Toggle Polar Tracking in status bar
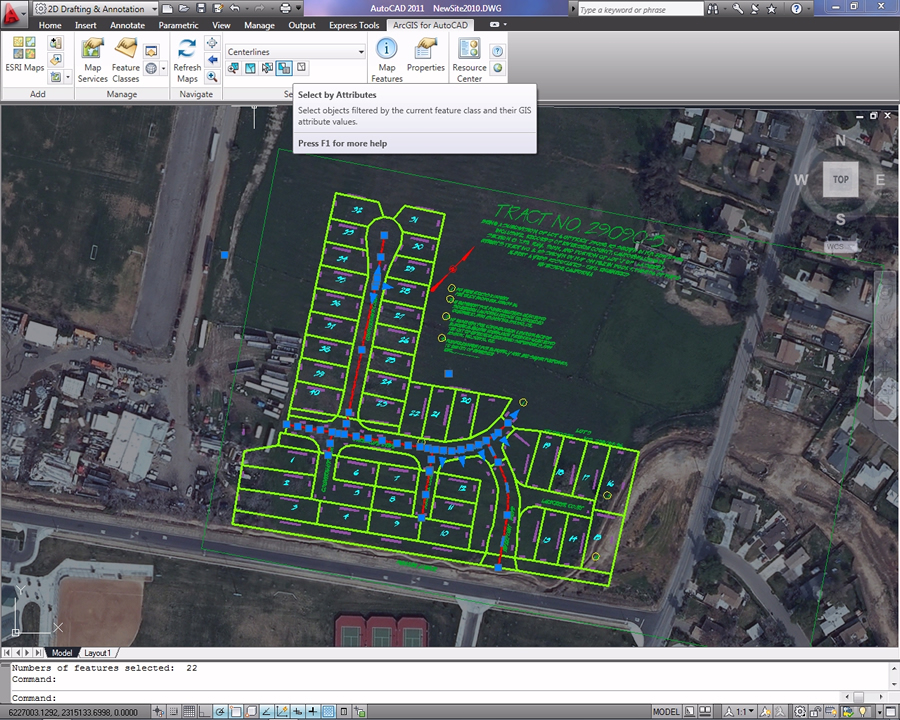 (x=219, y=712)
